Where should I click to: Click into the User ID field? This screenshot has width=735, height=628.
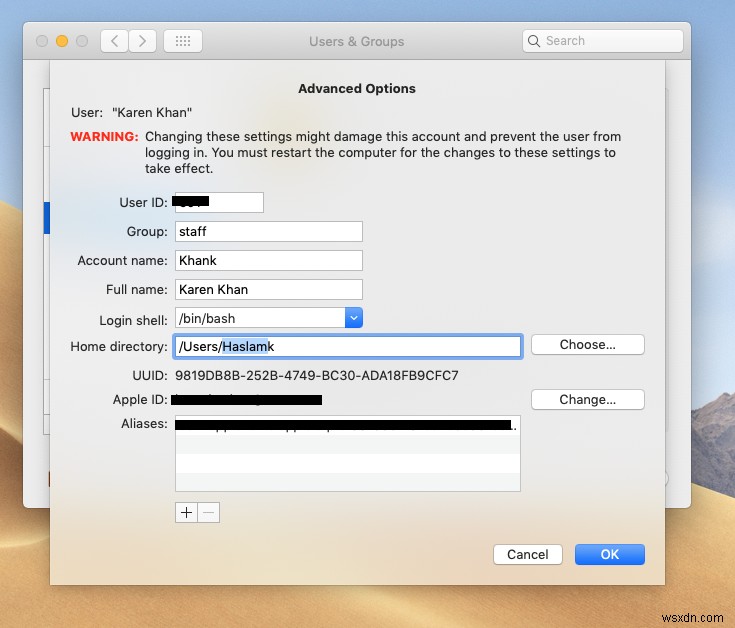[219, 202]
